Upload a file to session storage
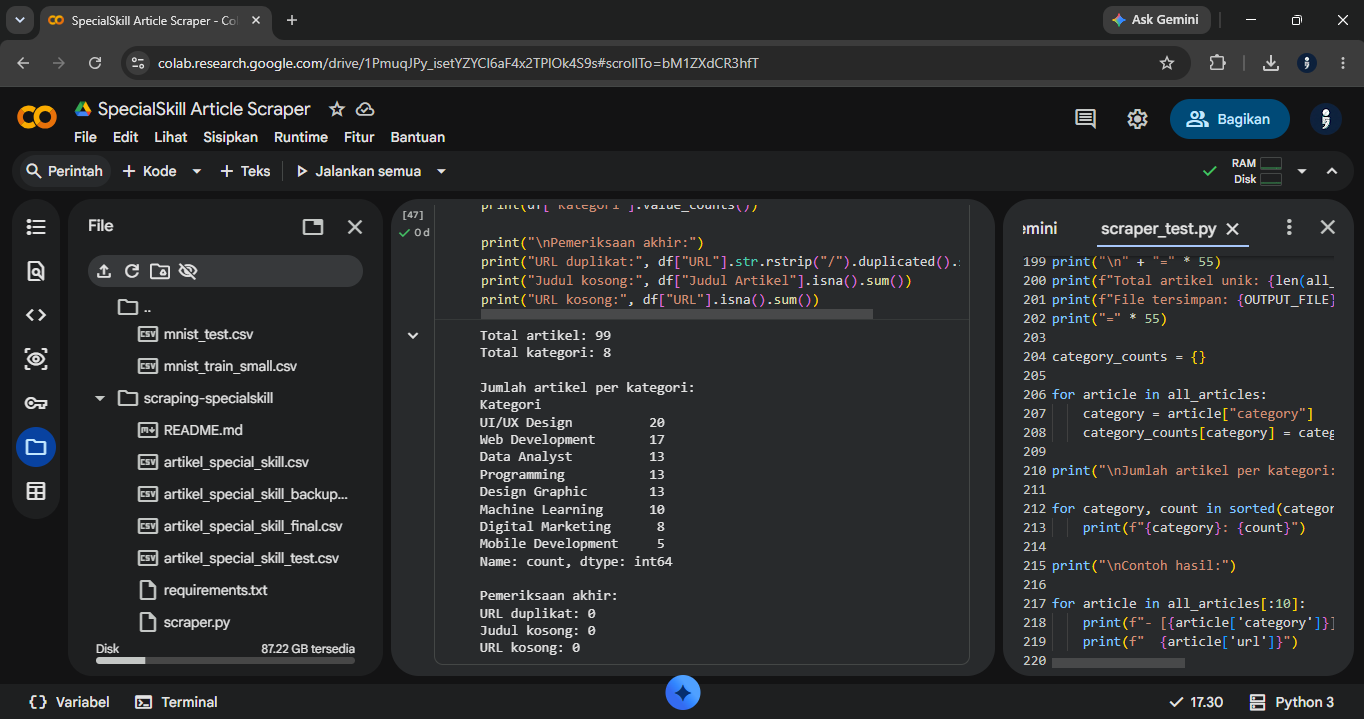The image size is (1364, 719). pyautogui.click(x=104, y=271)
